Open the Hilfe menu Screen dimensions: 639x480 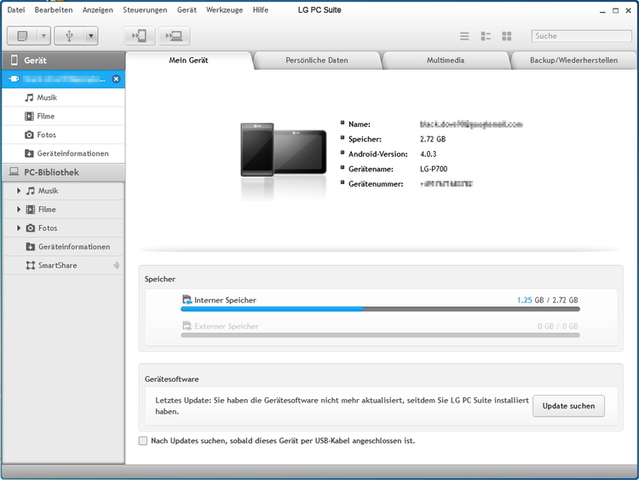tap(260, 10)
